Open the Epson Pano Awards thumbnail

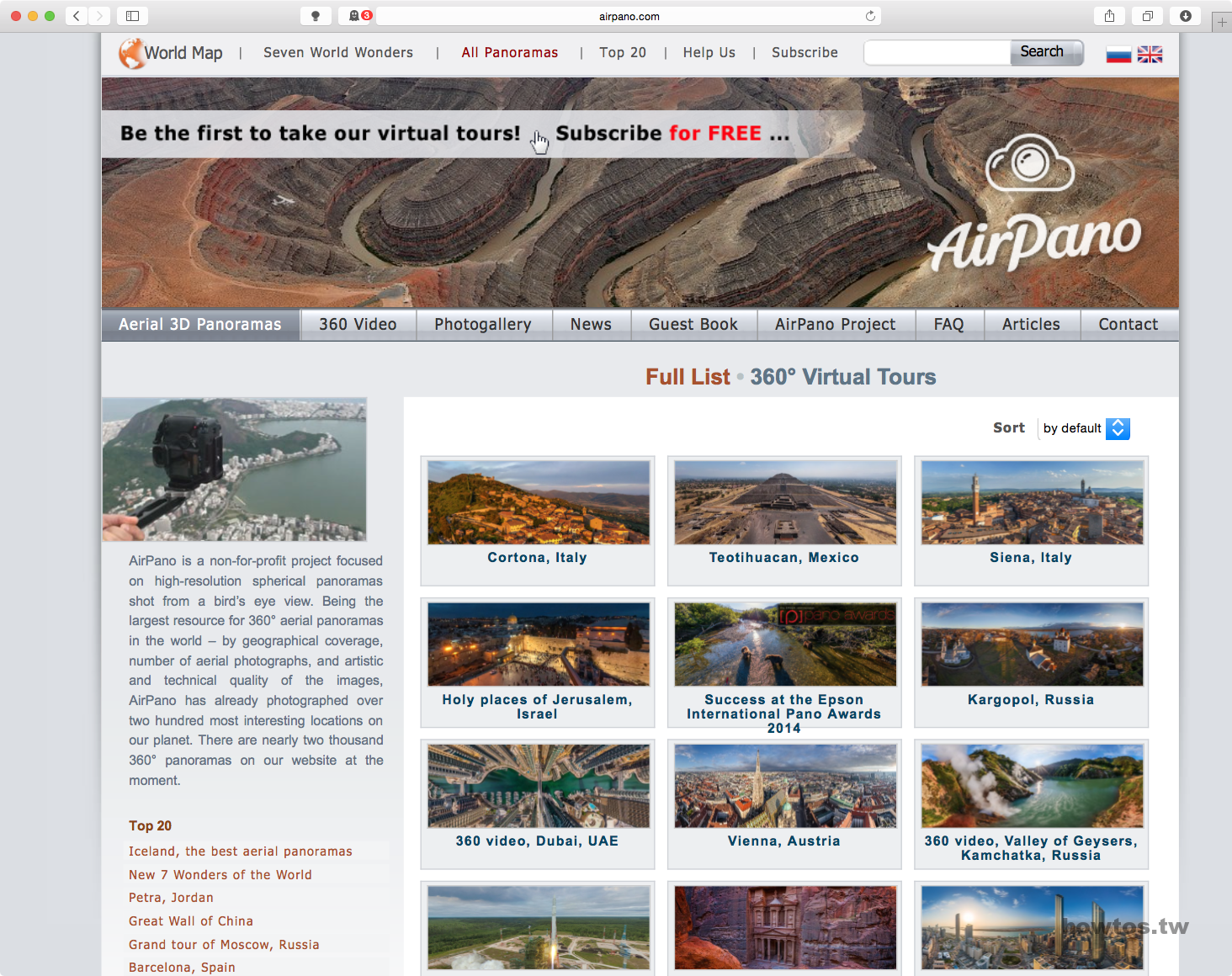click(785, 644)
